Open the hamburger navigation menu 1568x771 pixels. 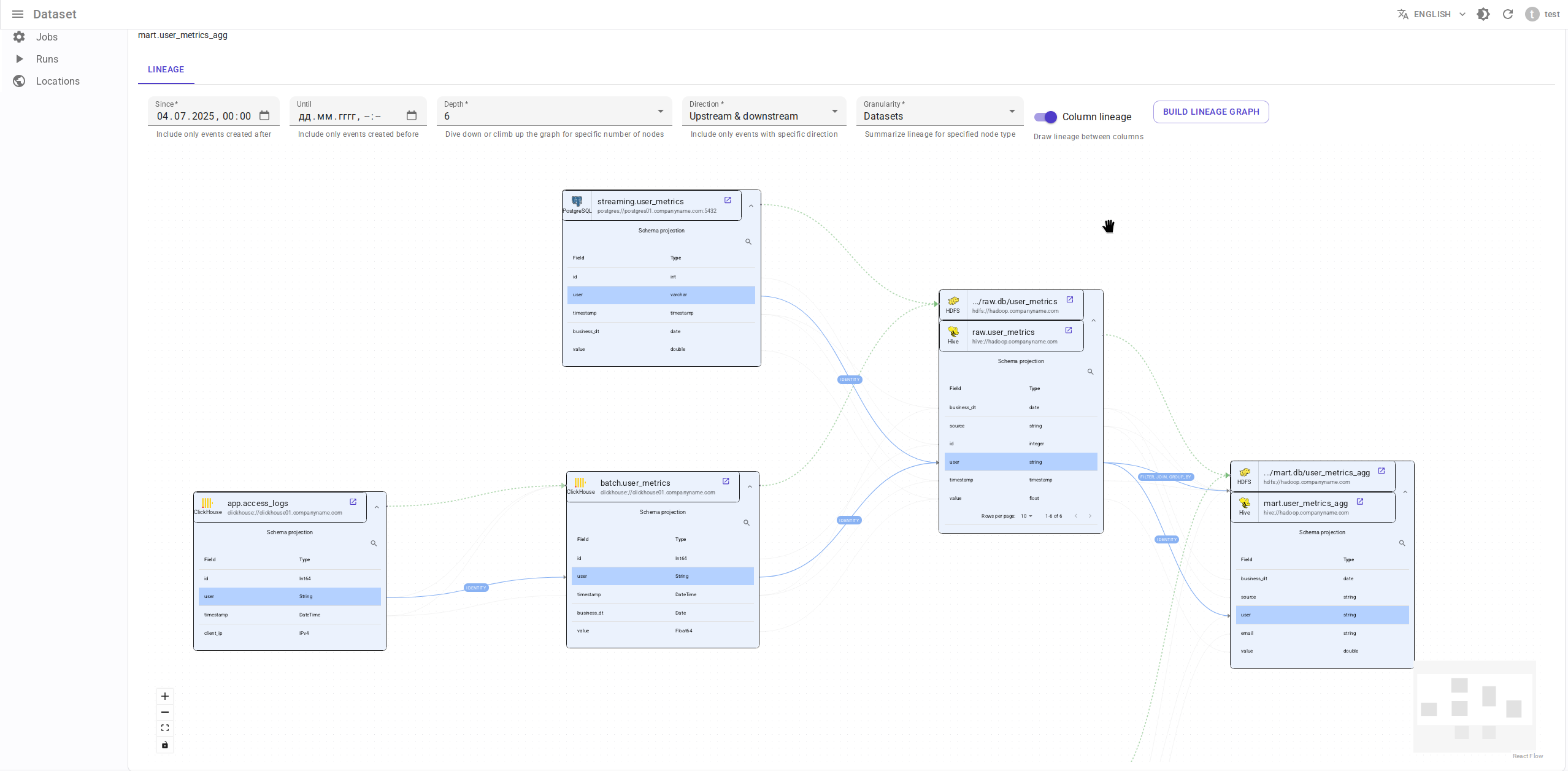coord(18,14)
